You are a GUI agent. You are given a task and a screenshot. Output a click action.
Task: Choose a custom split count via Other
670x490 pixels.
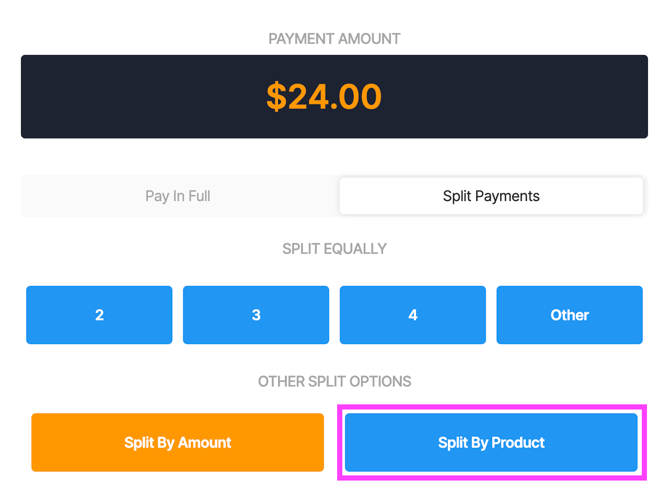point(570,315)
